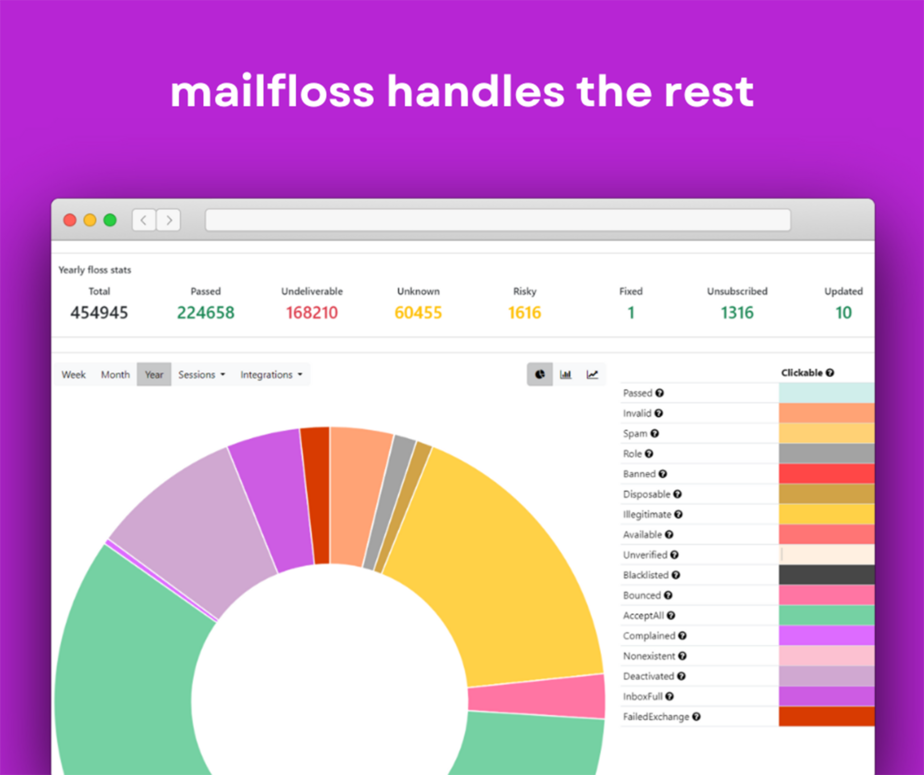Viewport: 924px width, 775px height.
Task: Click the browser address bar
Action: (x=498, y=220)
